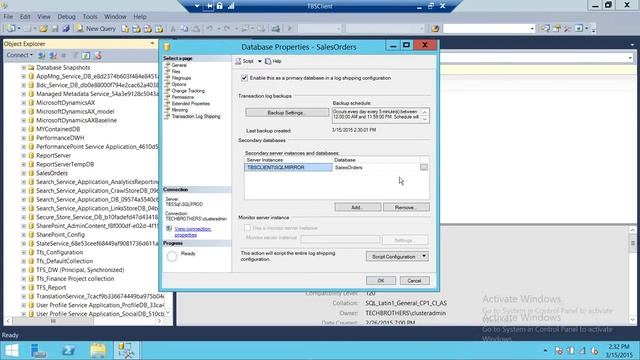The width and height of the screenshot is (640, 360).
Task: Click Connect Object Explorer icon
Action: [x=42, y=56]
